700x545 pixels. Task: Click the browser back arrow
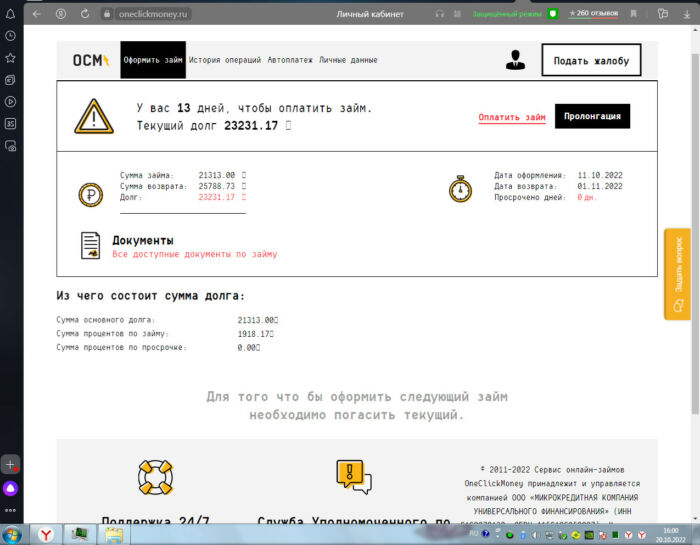point(37,14)
